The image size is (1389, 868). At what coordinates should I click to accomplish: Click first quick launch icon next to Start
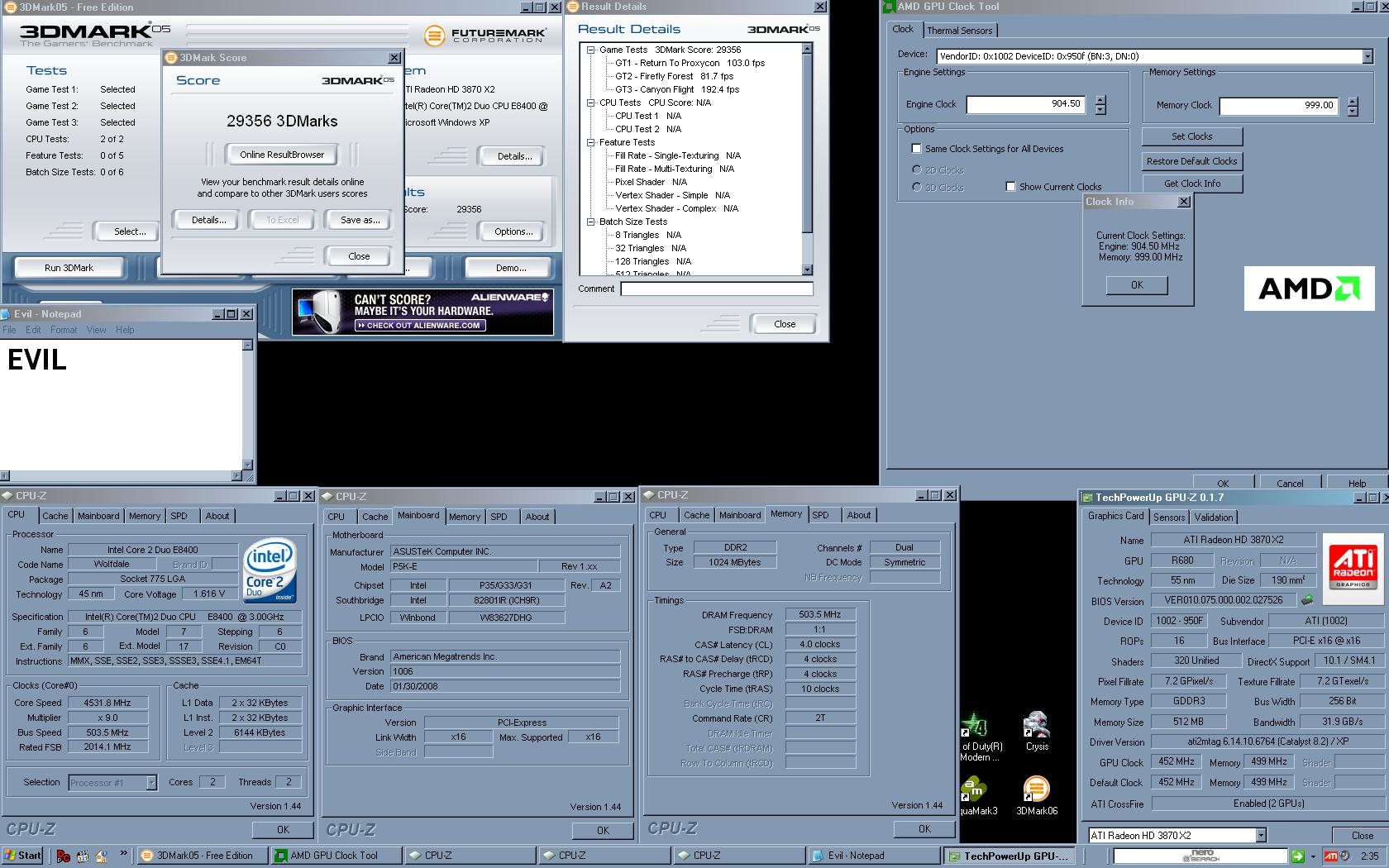[x=63, y=856]
